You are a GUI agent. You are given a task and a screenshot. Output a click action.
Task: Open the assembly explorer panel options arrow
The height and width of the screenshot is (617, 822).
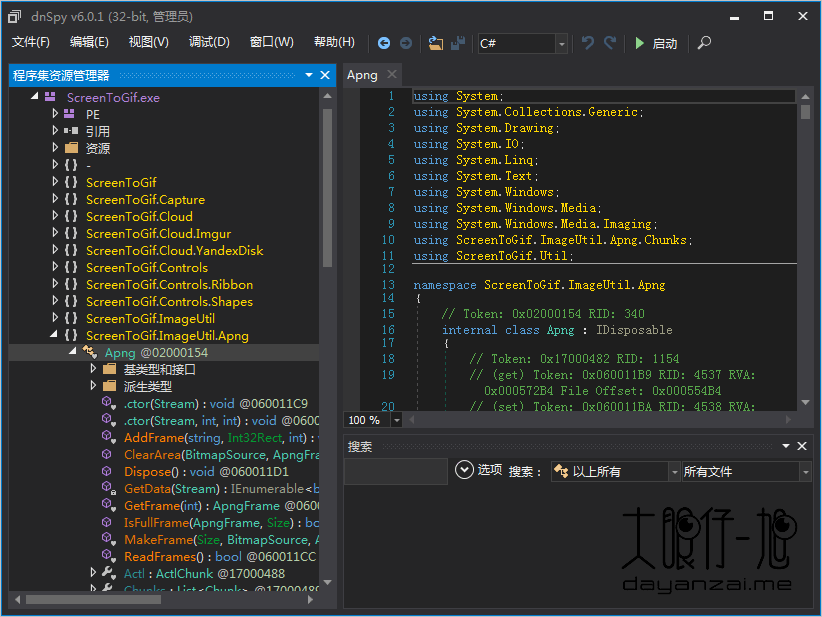point(309,75)
